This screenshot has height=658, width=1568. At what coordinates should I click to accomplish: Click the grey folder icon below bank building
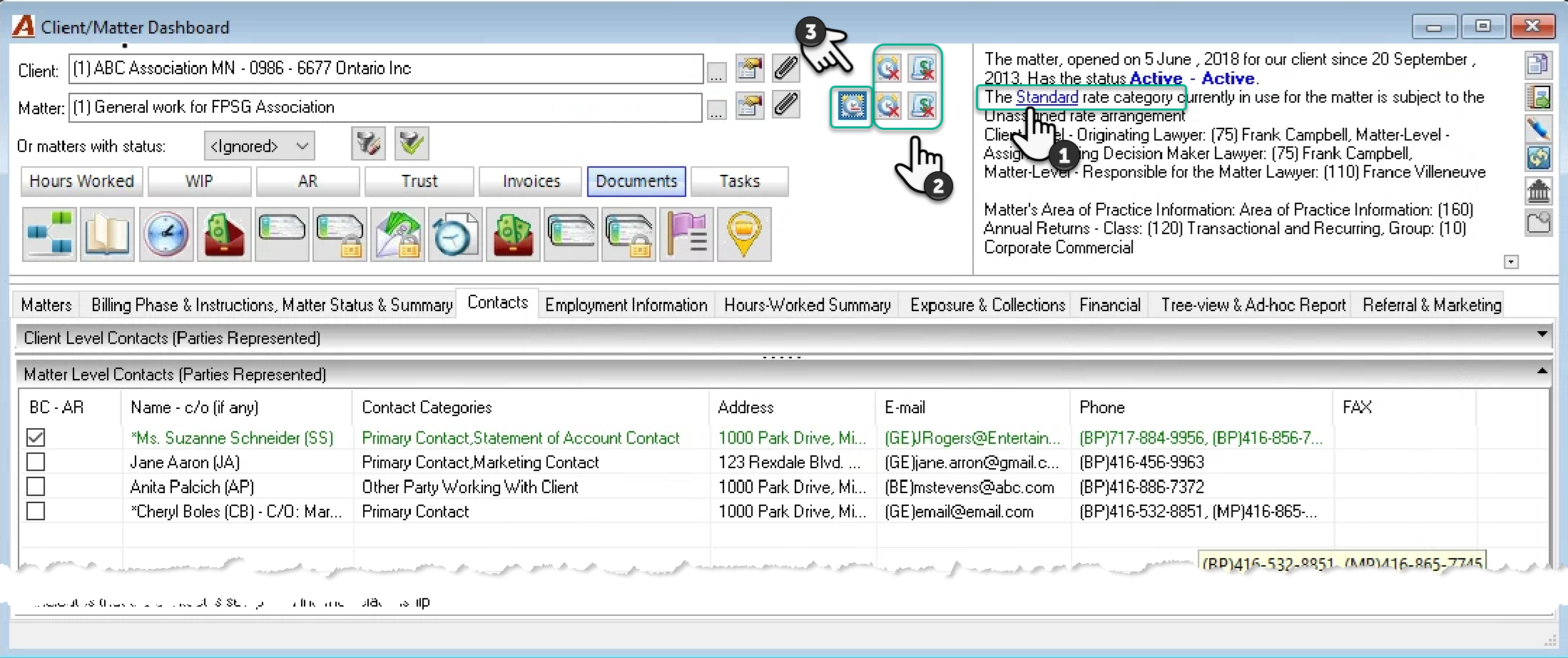pos(1538,223)
